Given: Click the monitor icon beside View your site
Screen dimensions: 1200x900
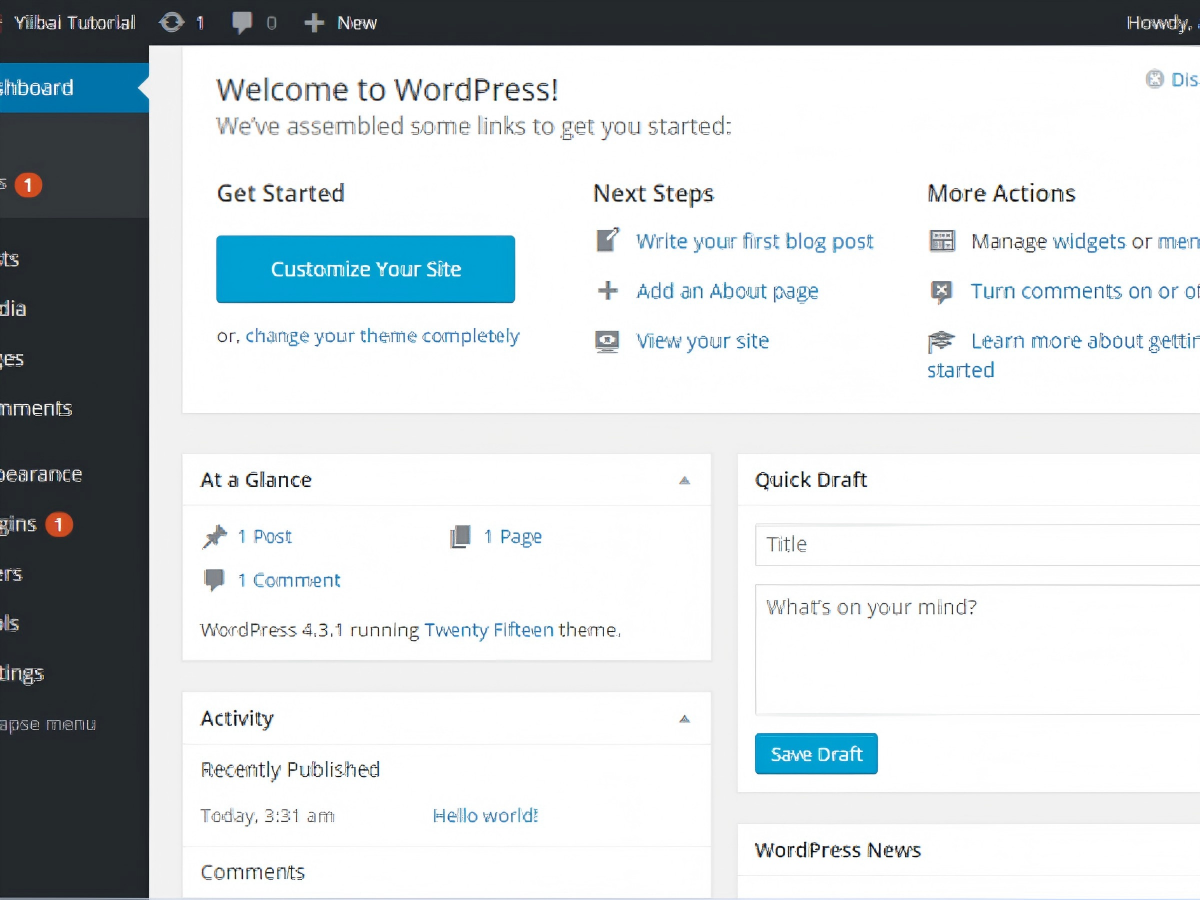Looking at the screenshot, I should click(x=607, y=341).
